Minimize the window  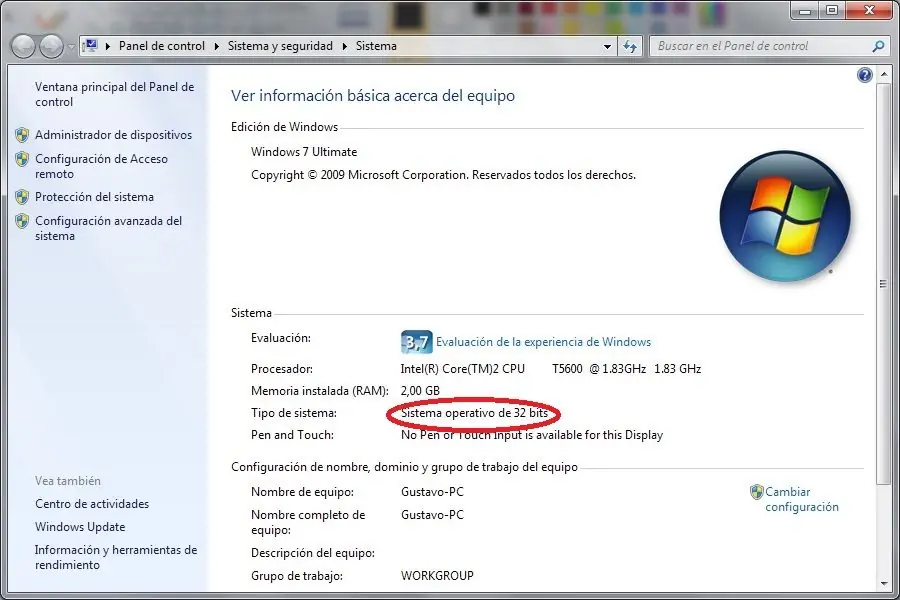[x=805, y=10]
